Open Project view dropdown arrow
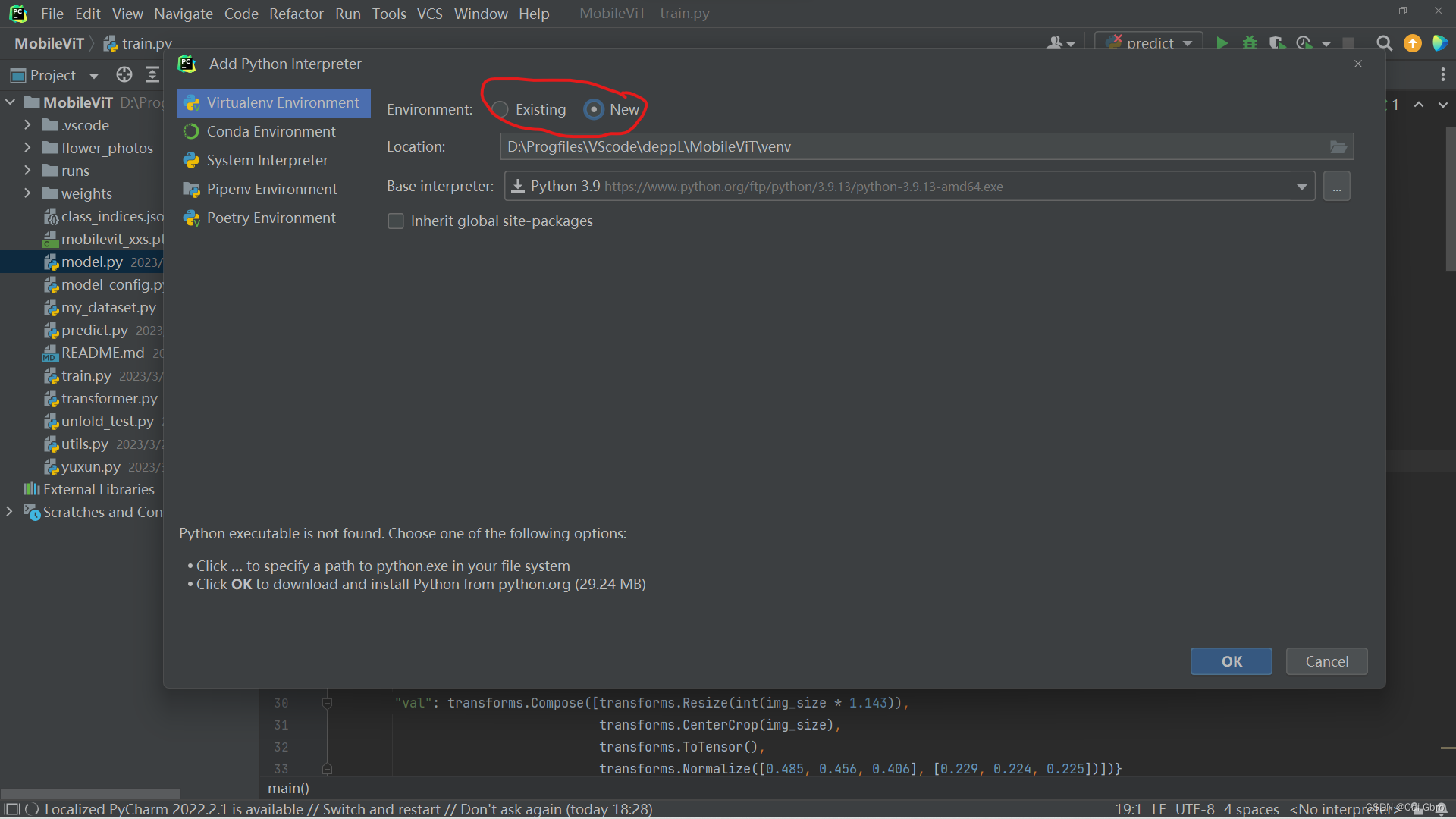Screen dimensions: 1456x819 click(x=94, y=75)
